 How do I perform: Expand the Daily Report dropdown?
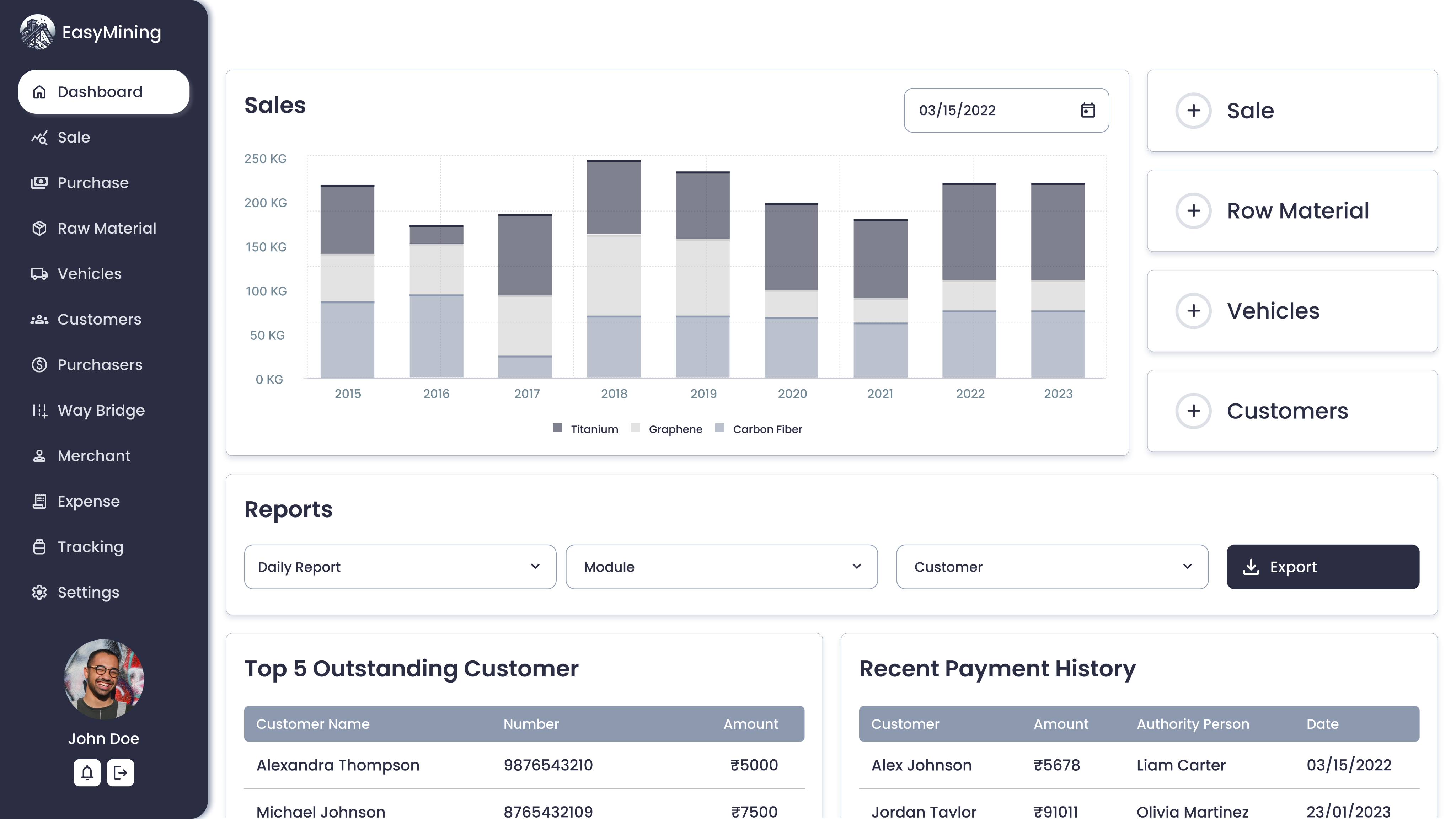[400, 567]
